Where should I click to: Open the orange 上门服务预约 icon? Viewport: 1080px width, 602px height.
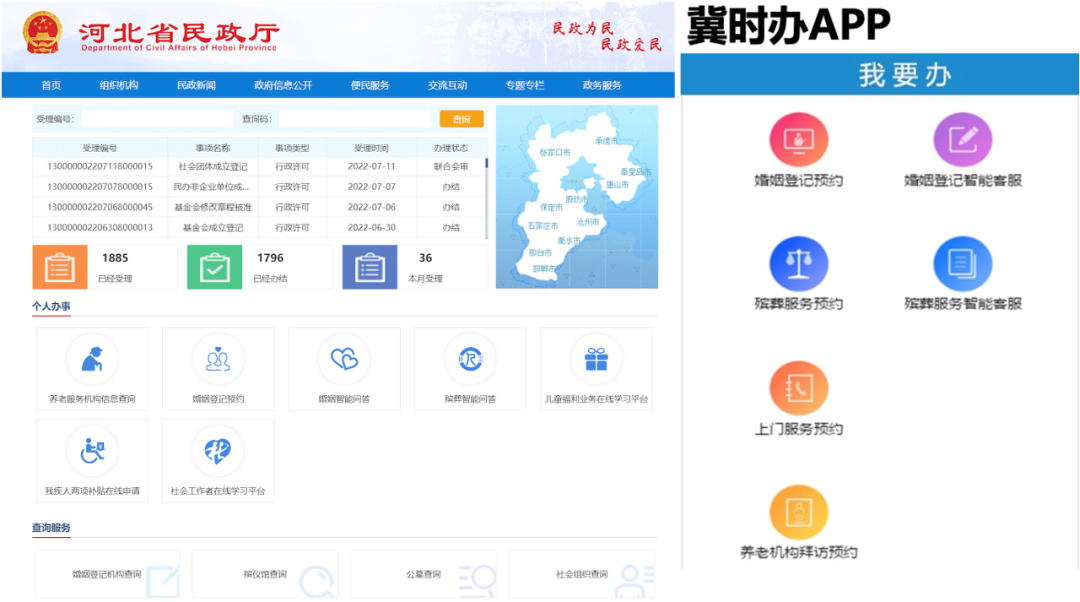[x=798, y=389]
